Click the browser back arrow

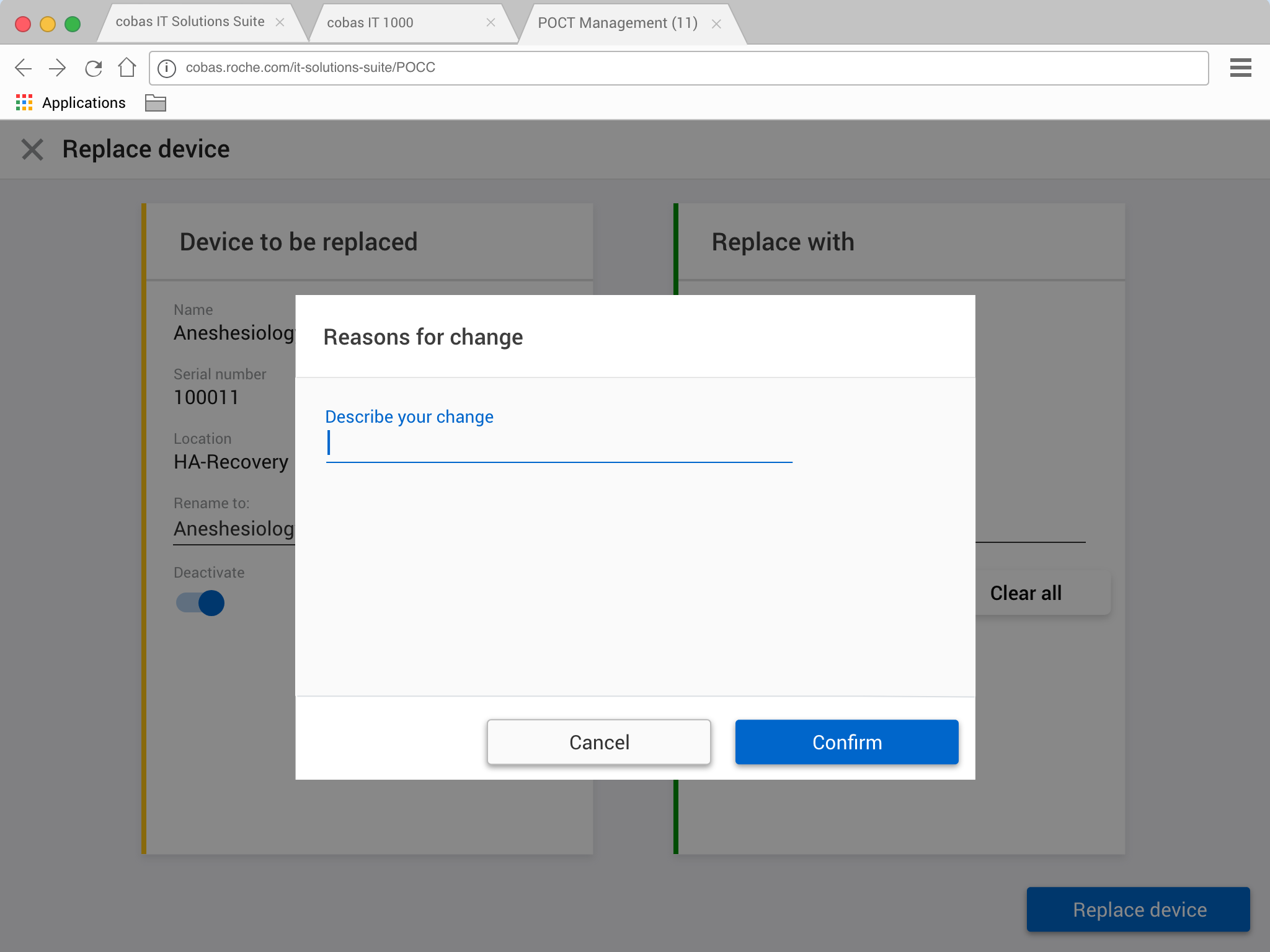[x=24, y=68]
